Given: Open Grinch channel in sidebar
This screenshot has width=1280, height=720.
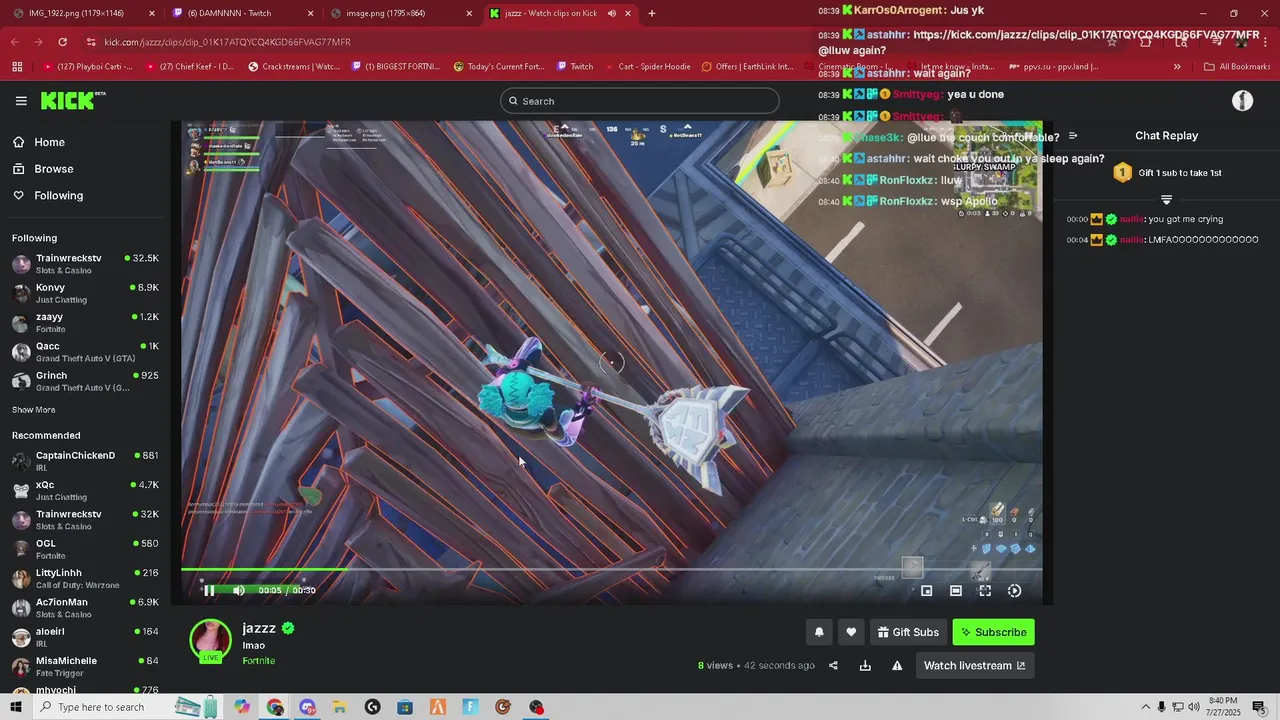Looking at the screenshot, I should coord(85,381).
